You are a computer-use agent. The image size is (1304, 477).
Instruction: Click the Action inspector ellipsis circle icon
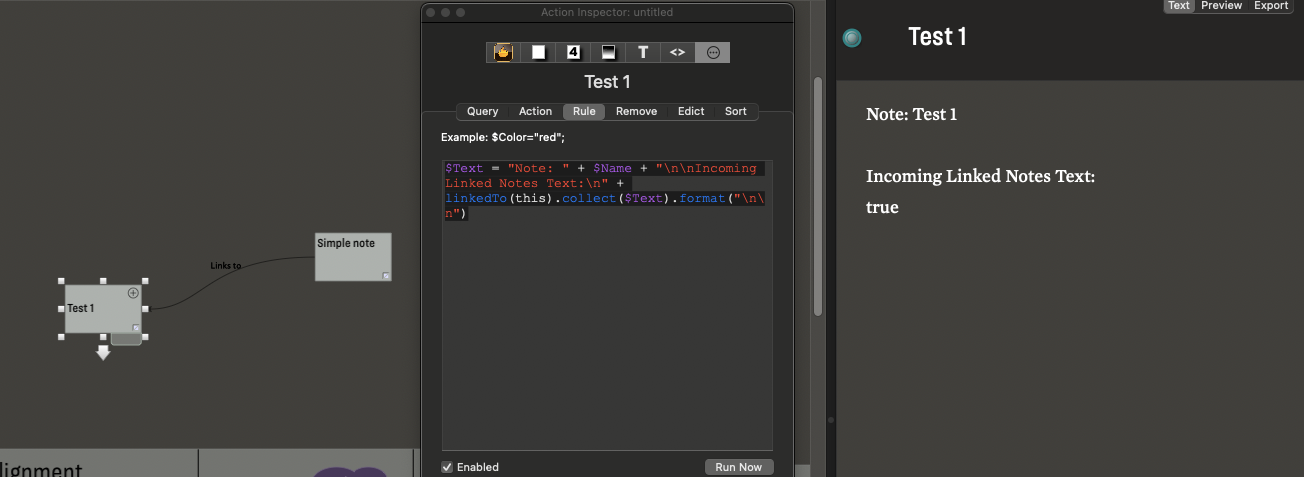tap(712, 53)
